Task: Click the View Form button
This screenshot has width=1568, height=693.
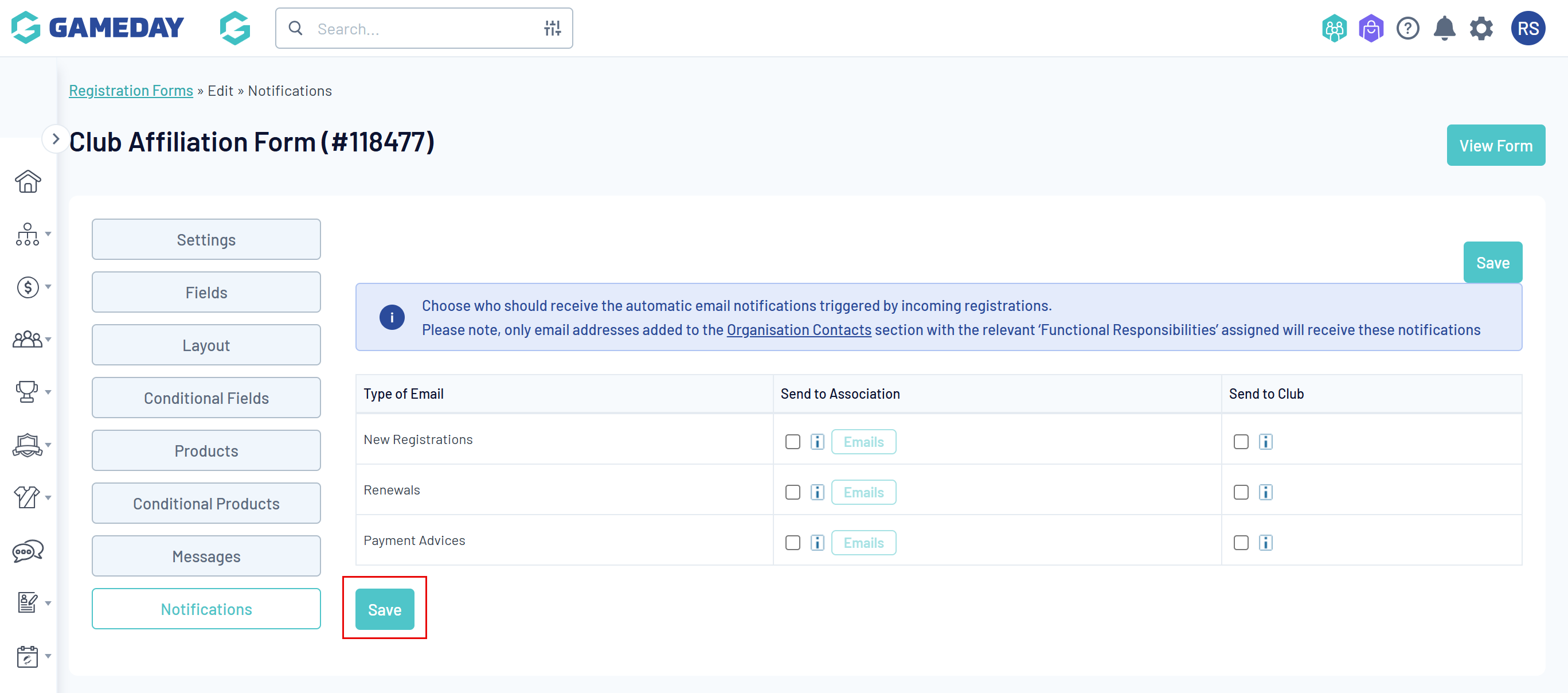Action: pos(1495,146)
